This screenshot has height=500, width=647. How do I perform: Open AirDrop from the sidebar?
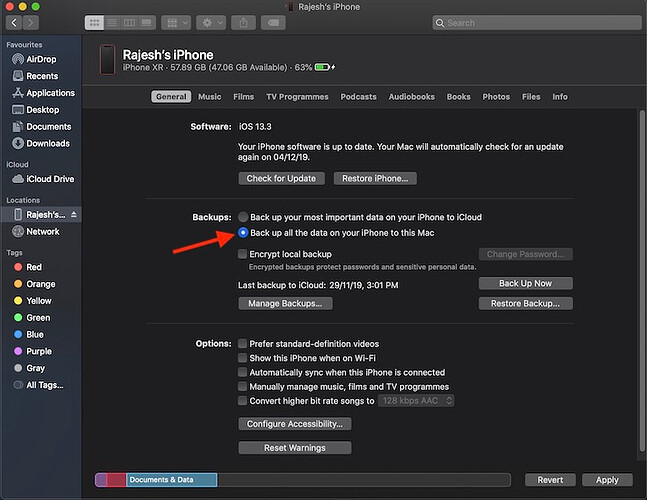[42, 60]
